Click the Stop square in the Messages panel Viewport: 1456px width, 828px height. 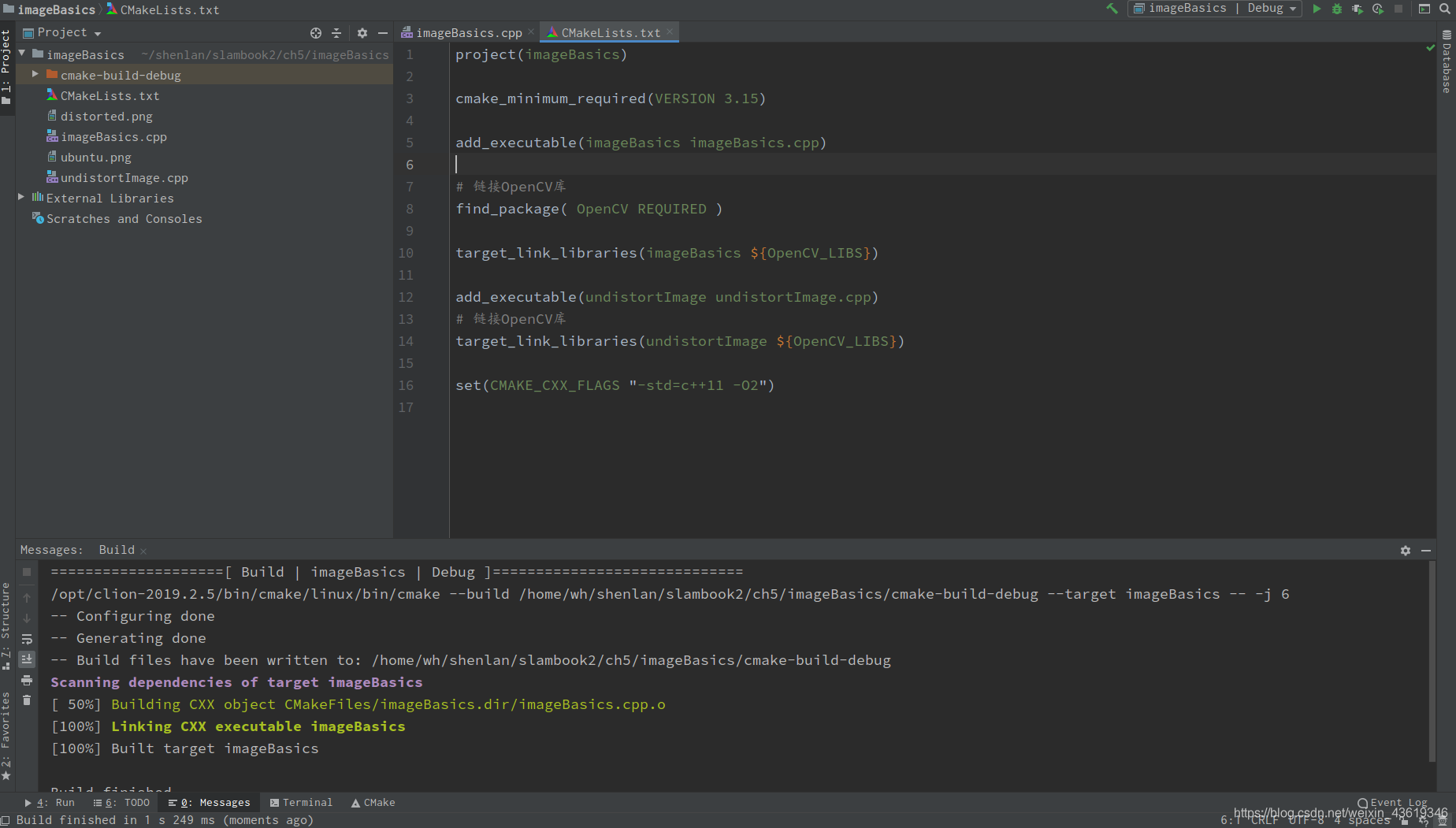click(x=27, y=572)
